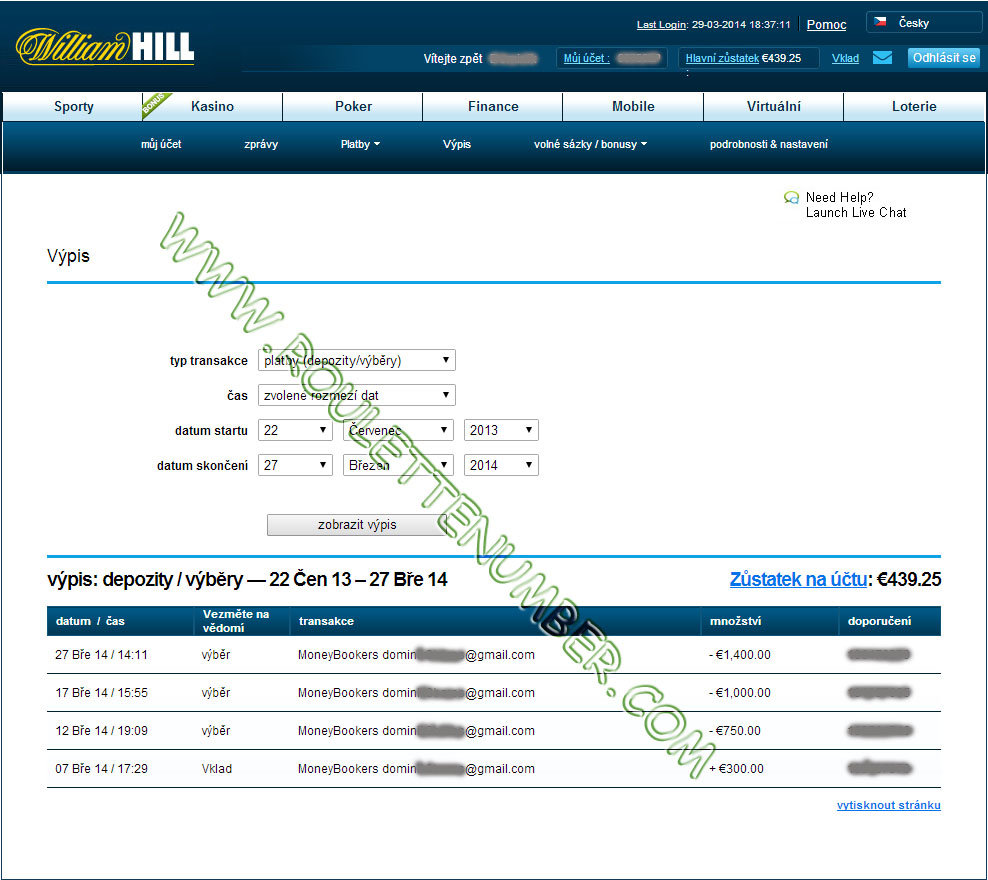Click the - €750.00 amount

[735, 731]
